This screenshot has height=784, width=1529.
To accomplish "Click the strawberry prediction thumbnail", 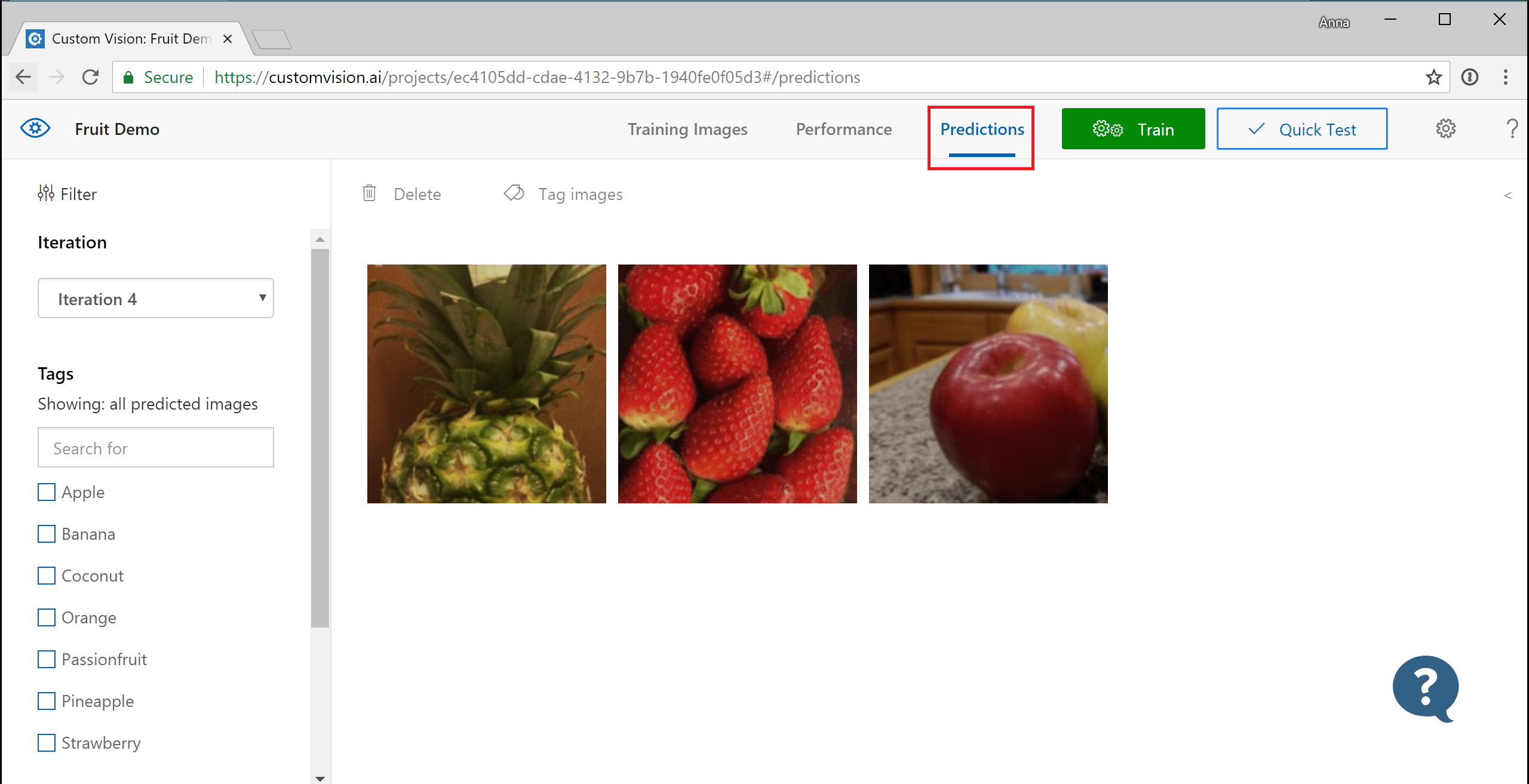I will click(x=737, y=384).
